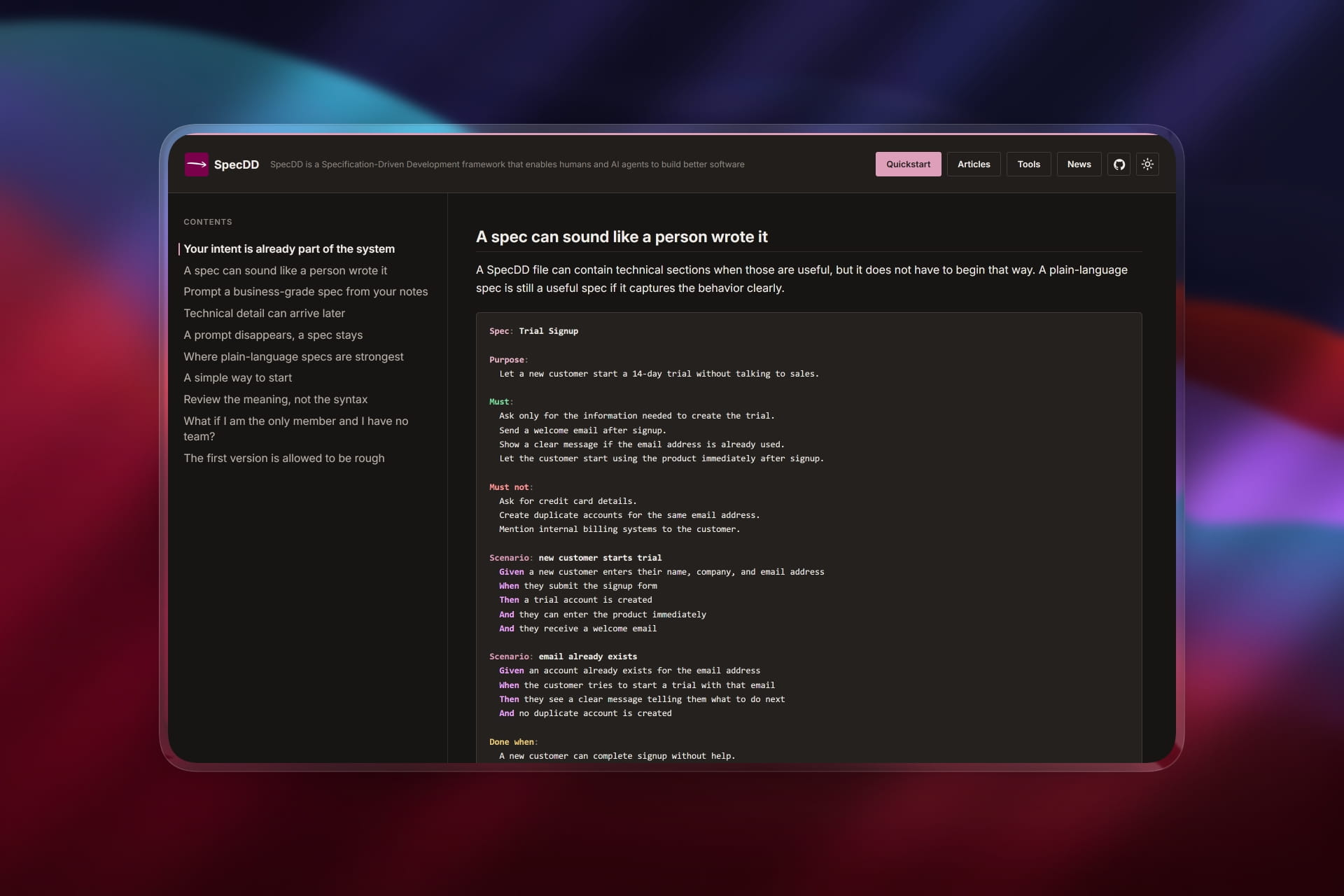
Task: Click 'Scenario: new customer starts trial' line
Action: point(575,558)
